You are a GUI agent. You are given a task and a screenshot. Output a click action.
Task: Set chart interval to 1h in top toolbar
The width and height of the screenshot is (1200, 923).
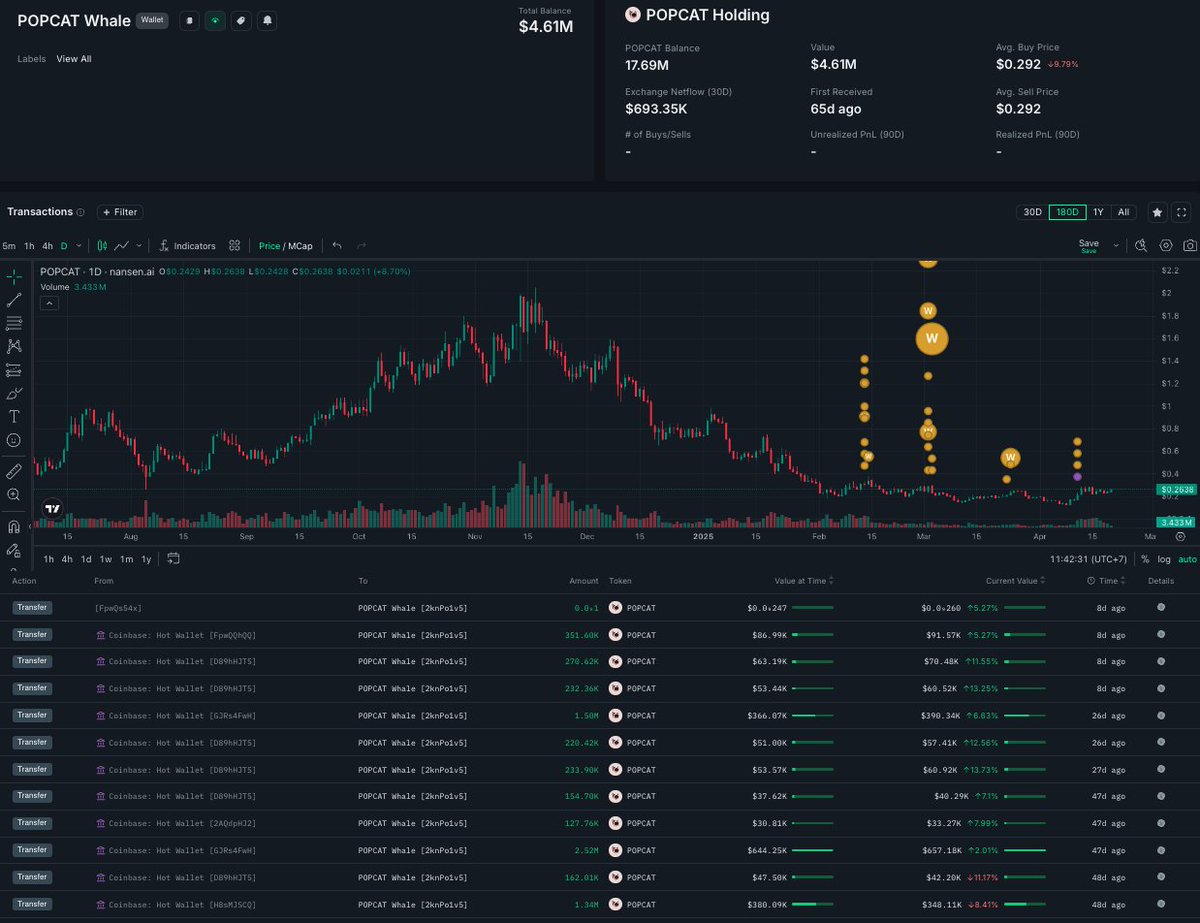[30, 246]
